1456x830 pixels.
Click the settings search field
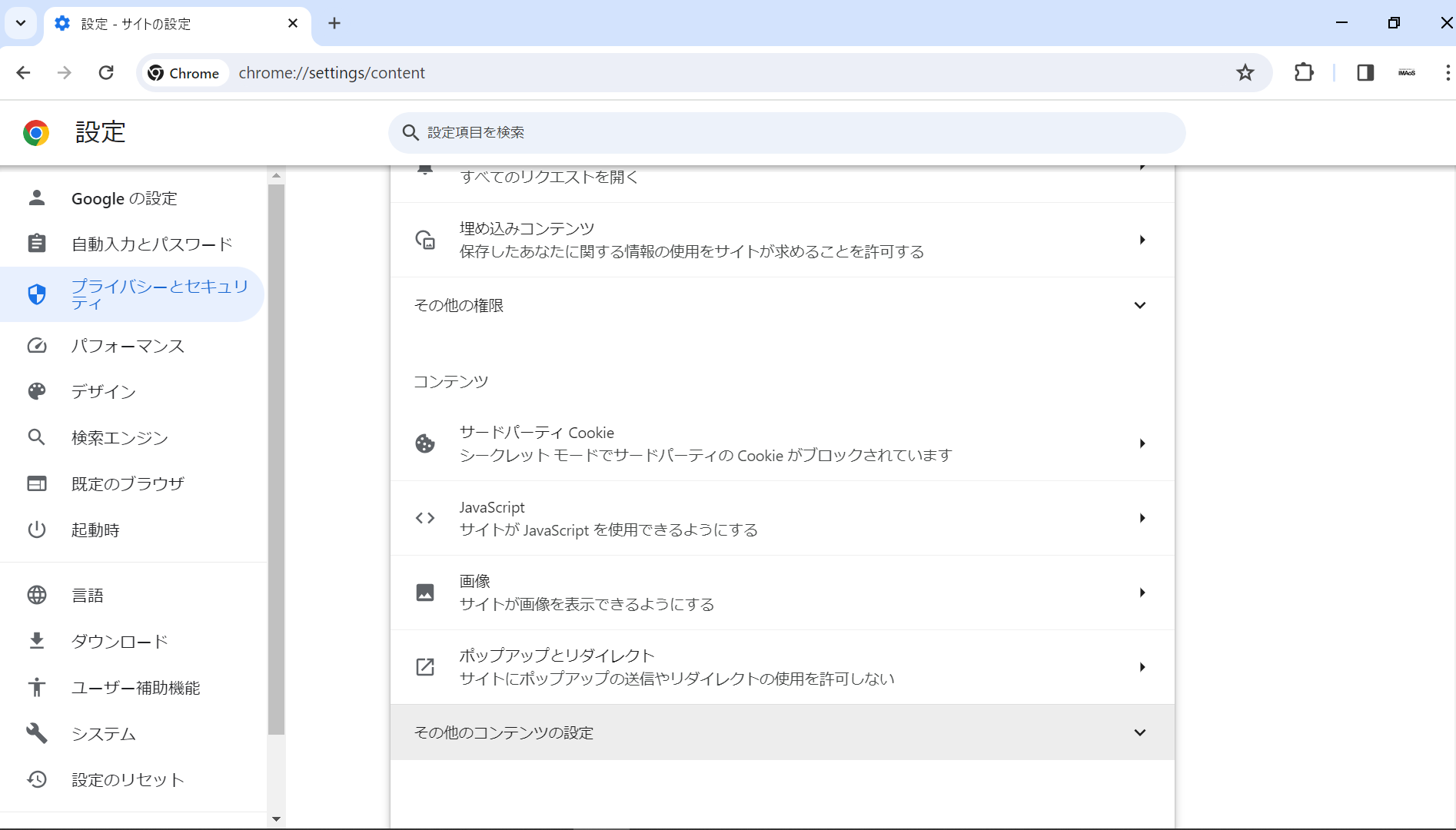point(786,132)
